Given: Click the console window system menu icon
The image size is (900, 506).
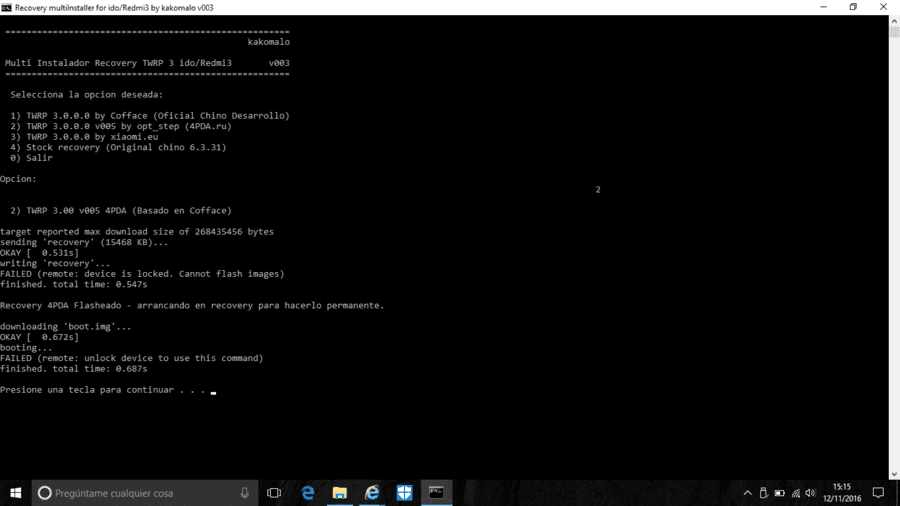Looking at the screenshot, I should tap(6, 7).
